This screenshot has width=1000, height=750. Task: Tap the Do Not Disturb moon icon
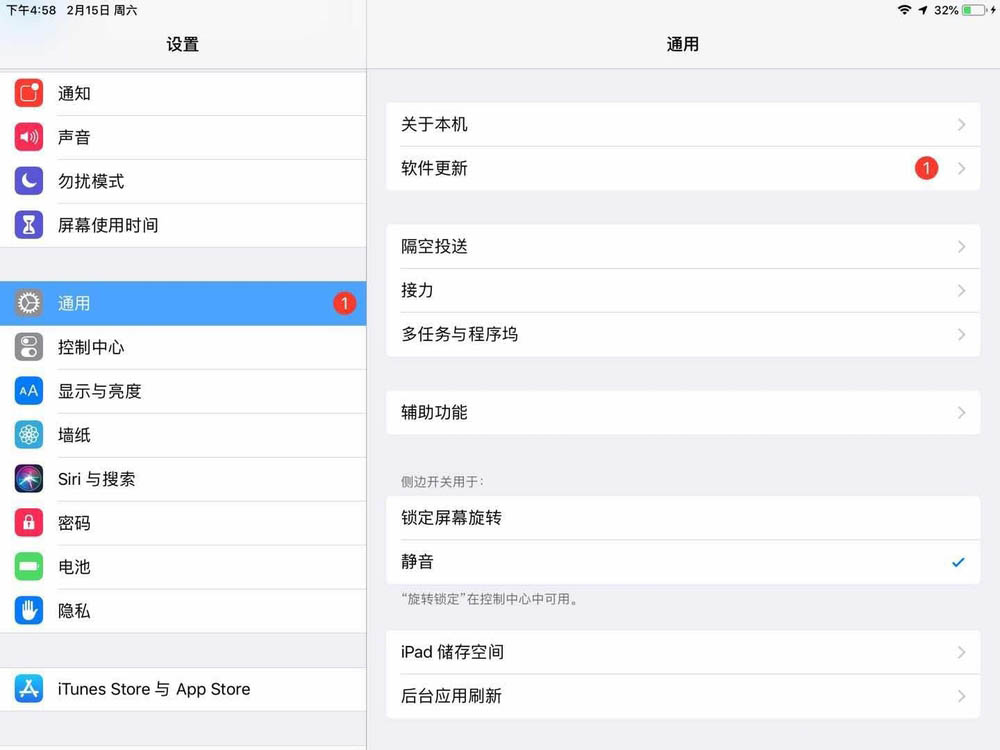coord(29,181)
